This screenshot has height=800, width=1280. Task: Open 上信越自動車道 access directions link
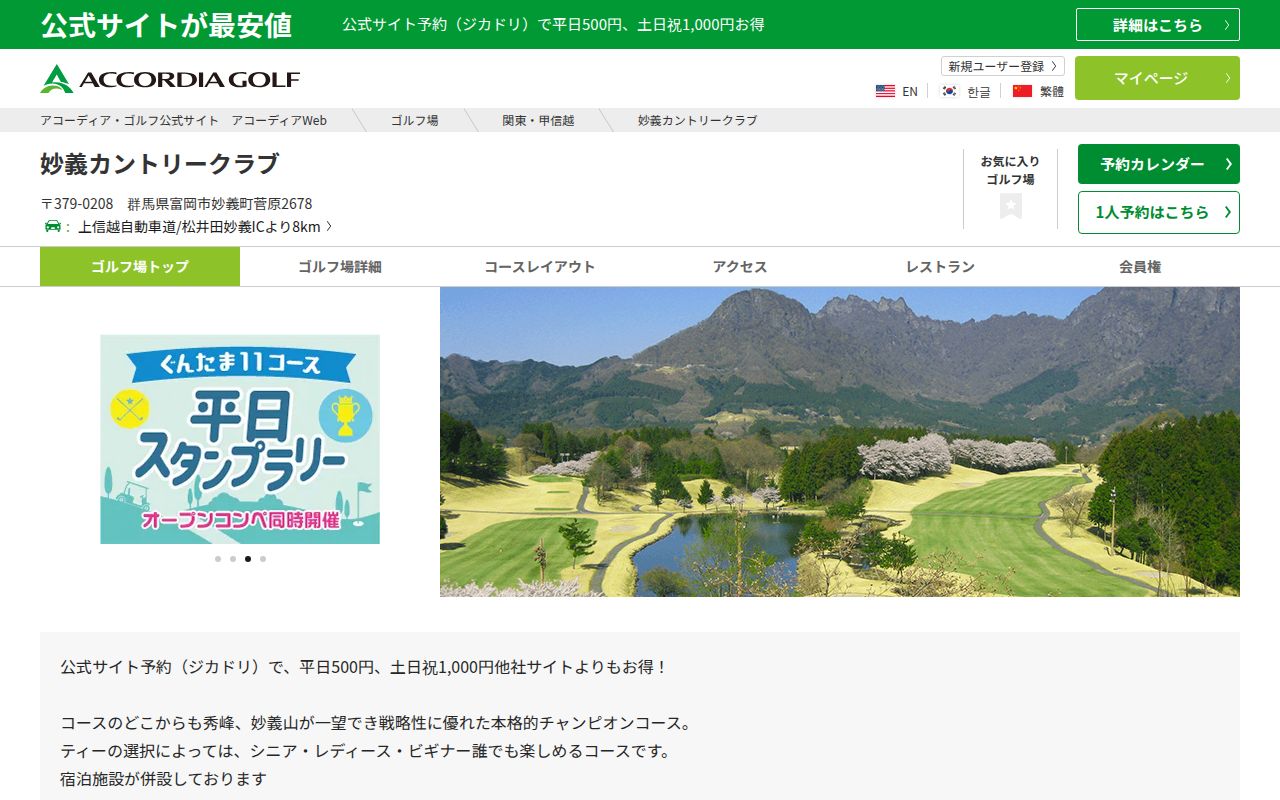(x=205, y=227)
